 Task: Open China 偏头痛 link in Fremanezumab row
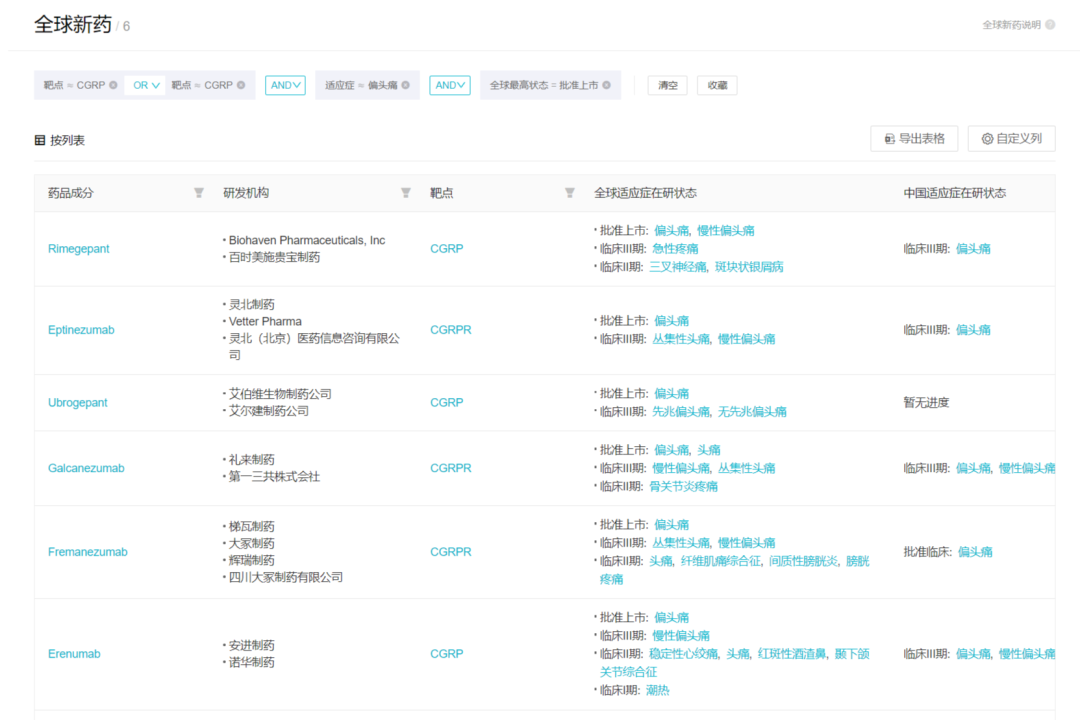tap(975, 552)
